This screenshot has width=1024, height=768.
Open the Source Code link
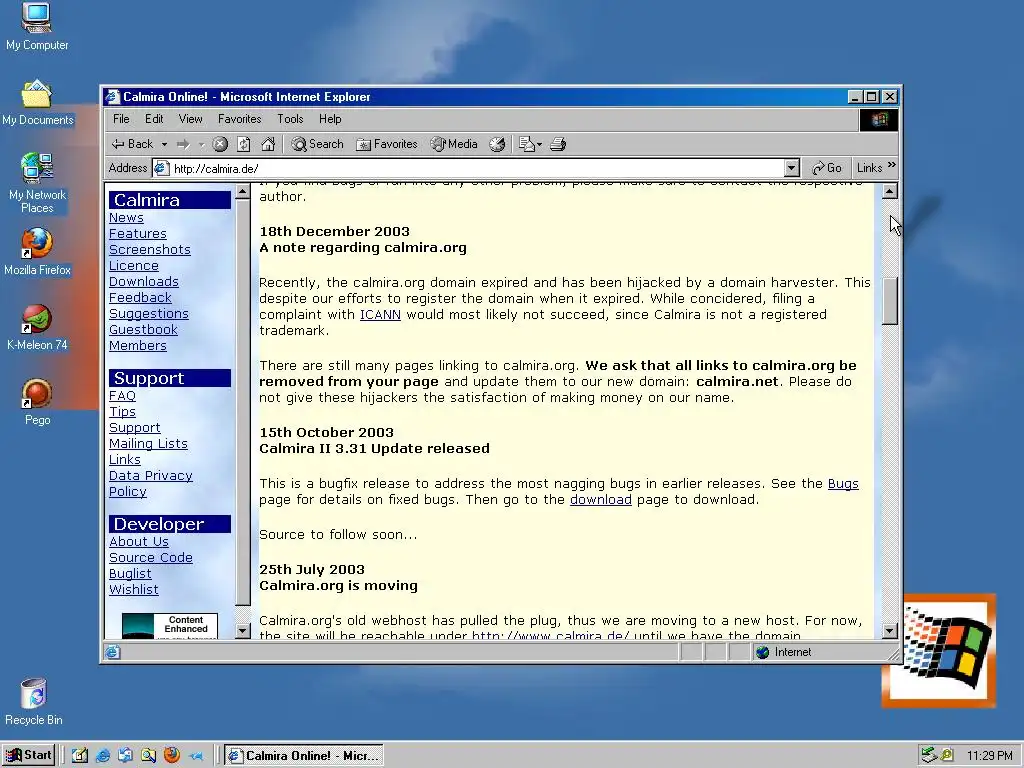click(x=151, y=557)
